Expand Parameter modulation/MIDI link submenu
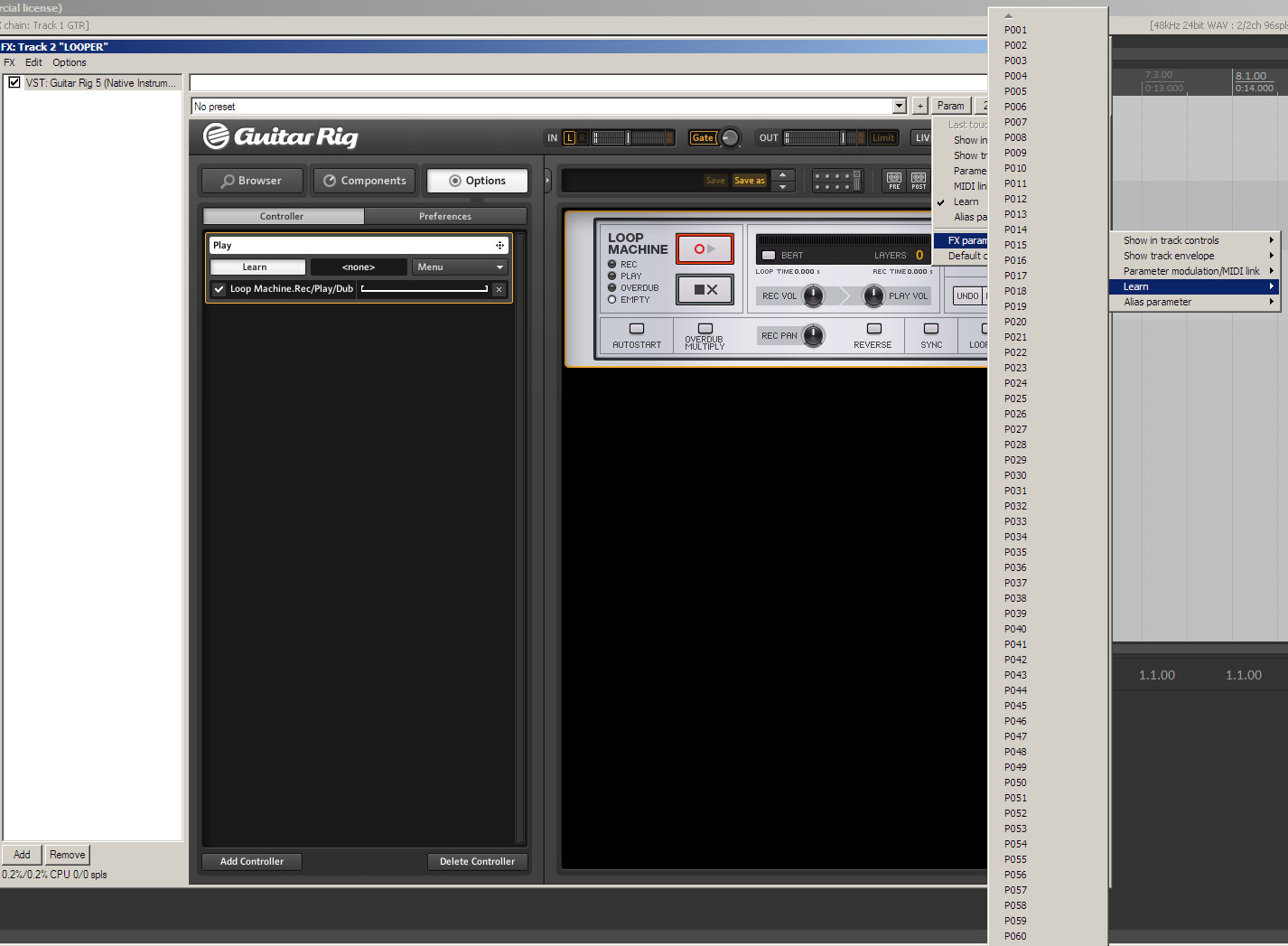 (1192, 271)
